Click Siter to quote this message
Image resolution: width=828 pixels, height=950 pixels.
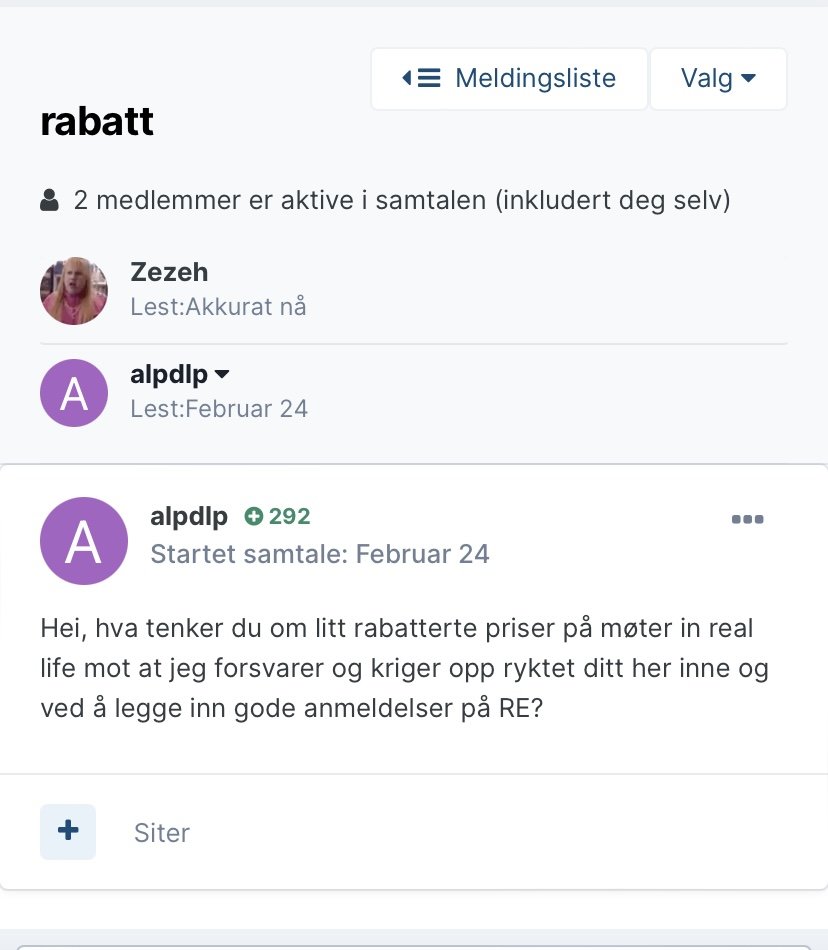click(x=162, y=833)
